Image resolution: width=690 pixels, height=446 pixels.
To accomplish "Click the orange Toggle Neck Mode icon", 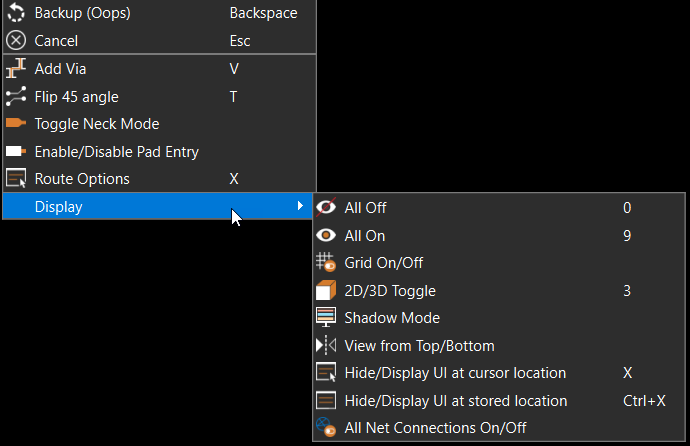I will click(16, 123).
